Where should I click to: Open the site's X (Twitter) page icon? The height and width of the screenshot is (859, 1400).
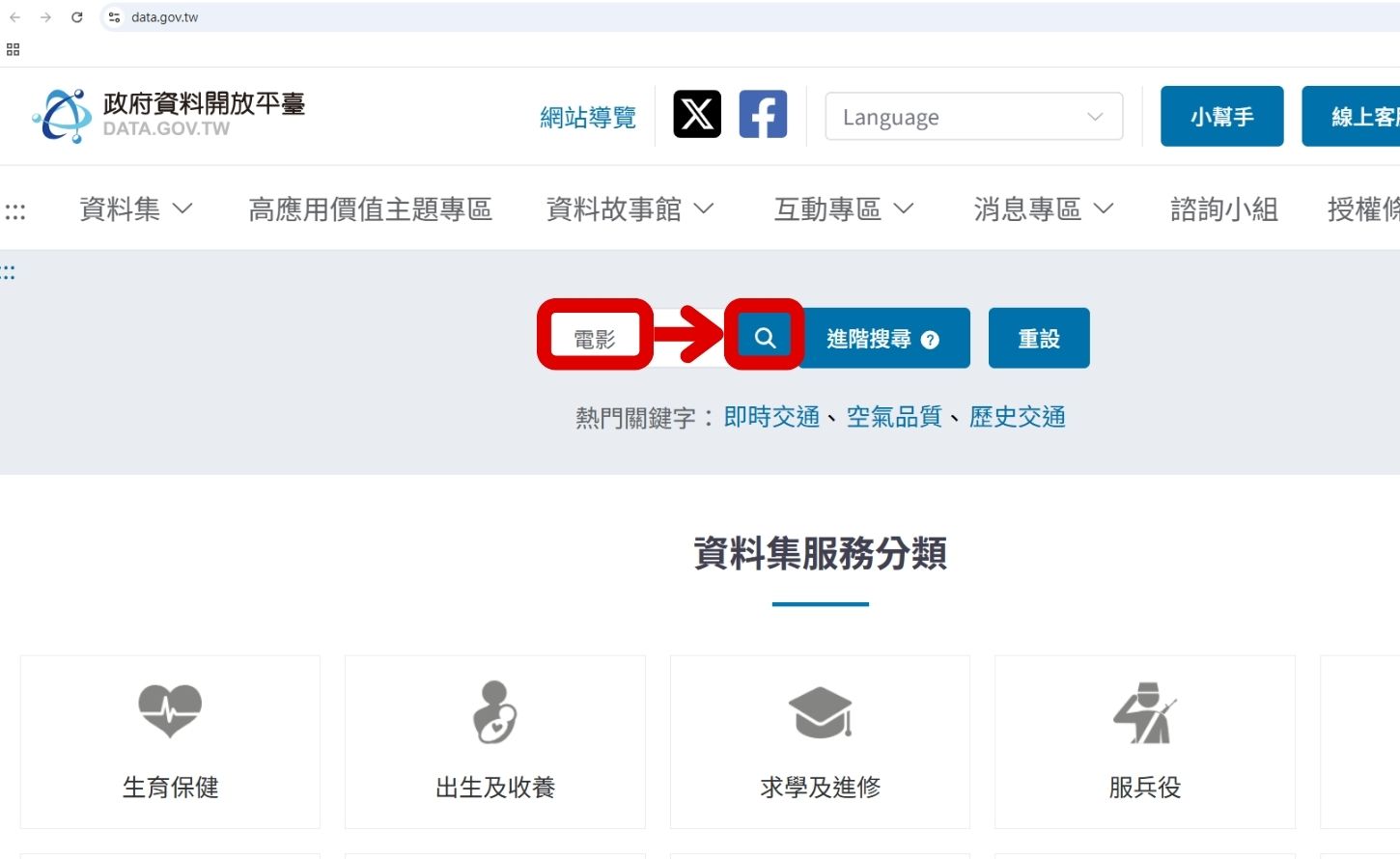697,113
